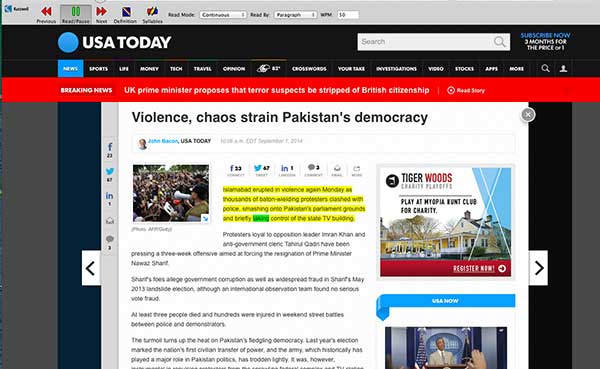Click Register Now in Tiger Woods ad
The height and width of the screenshot is (369, 600).
pos(479,268)
